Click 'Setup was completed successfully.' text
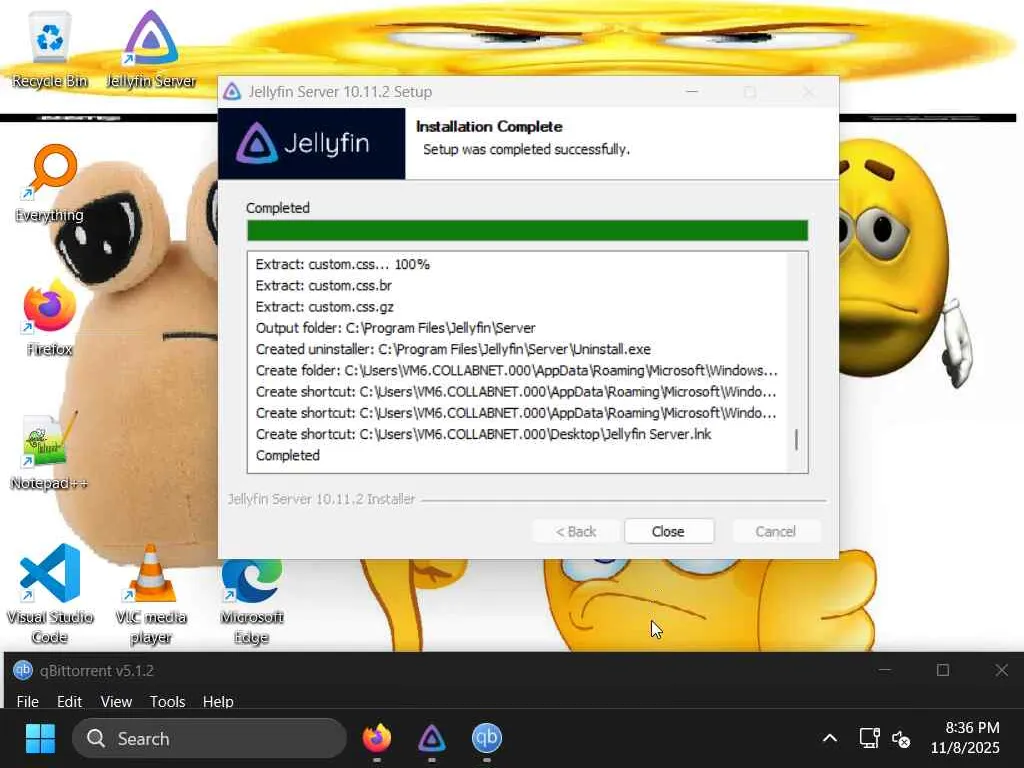This screenshot has width=1024, height=768. [x=526, y=150]
